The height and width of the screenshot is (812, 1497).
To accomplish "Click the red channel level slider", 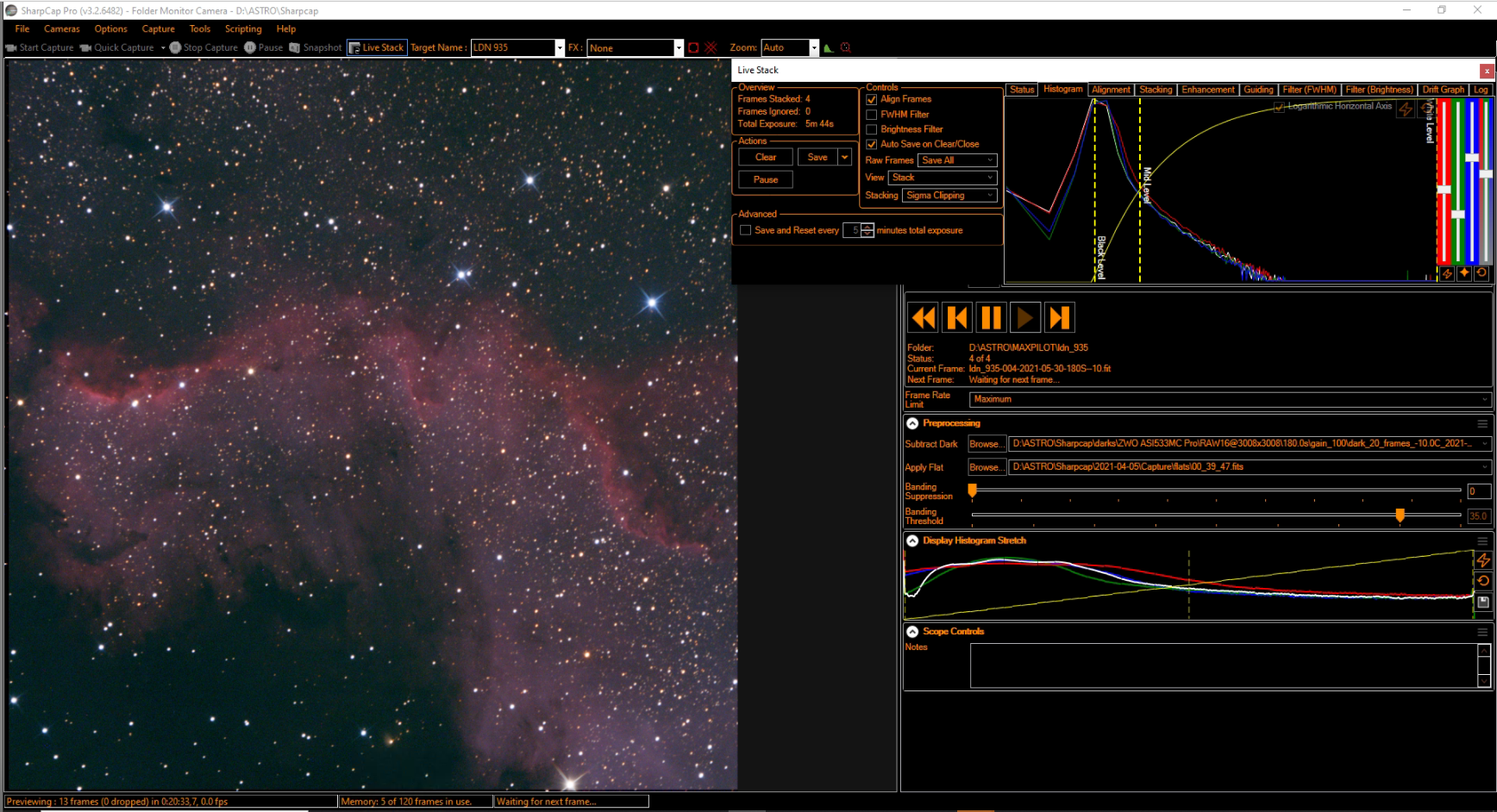I will point(1444,189).
